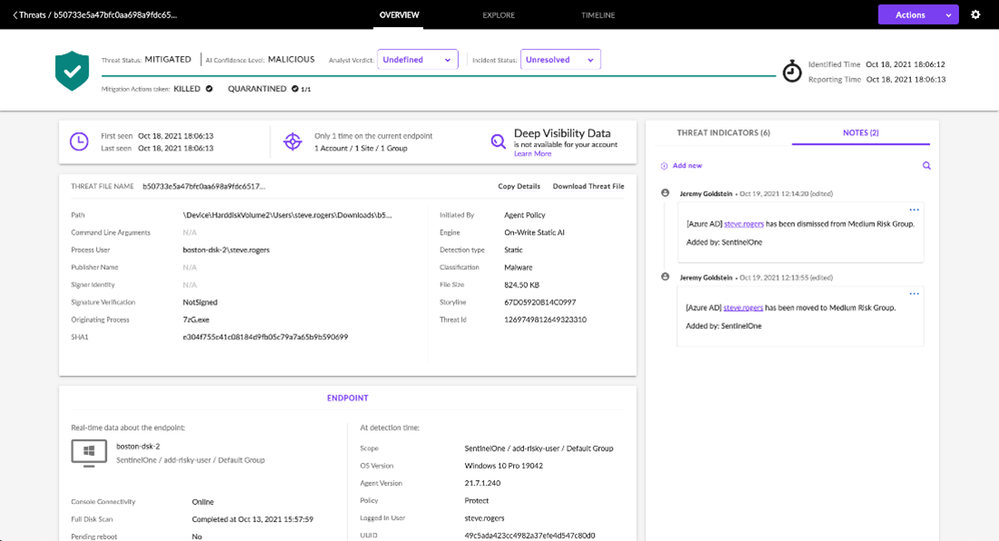Click the Threats breadcrumb label at top
Screen dimensions: 999x541
coord(32,15)
